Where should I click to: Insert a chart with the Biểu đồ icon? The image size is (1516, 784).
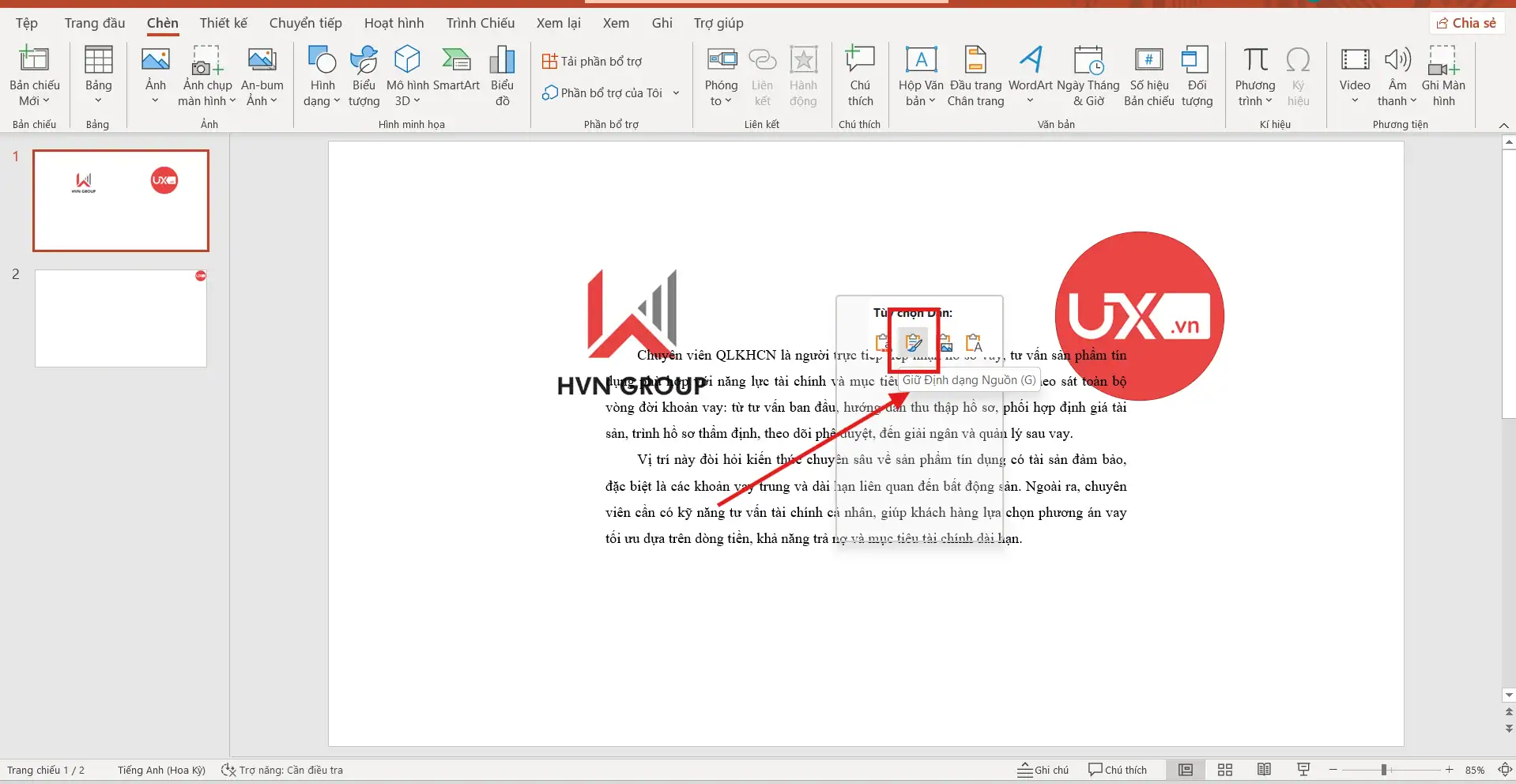click(x=502, y=75)
